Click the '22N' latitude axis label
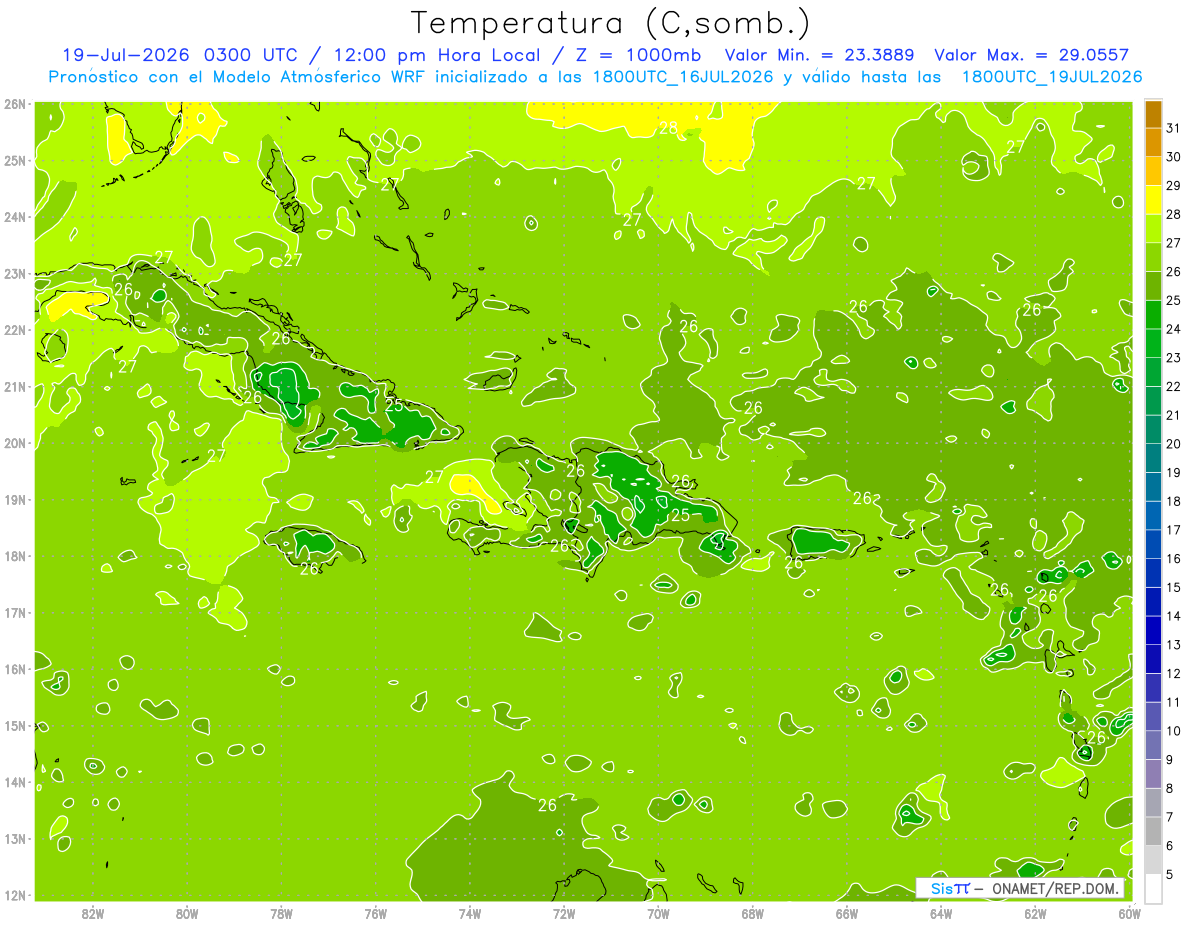Image resolution: width=1200 pixels, height=927 pixels. pos(14,330)
